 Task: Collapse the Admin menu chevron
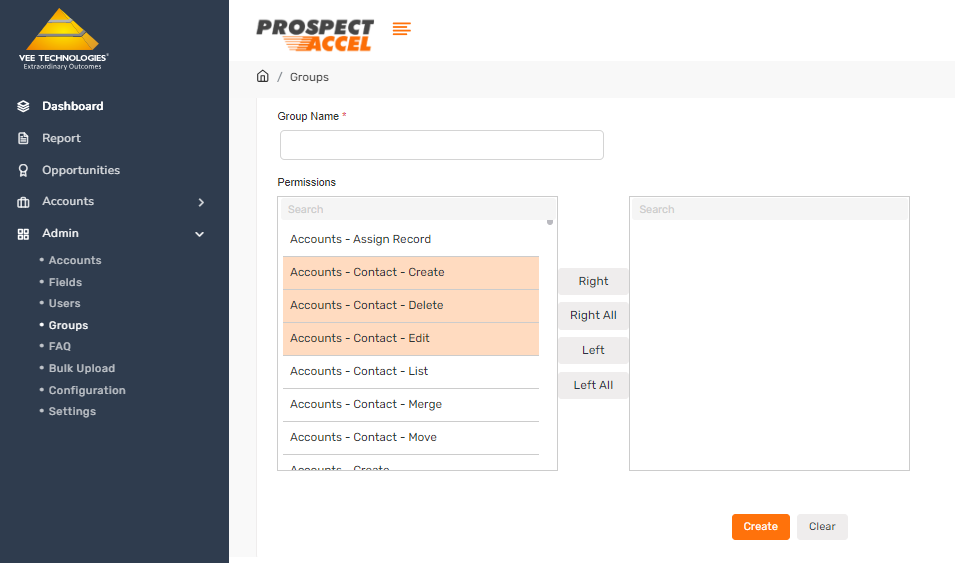tap(200, 234)
